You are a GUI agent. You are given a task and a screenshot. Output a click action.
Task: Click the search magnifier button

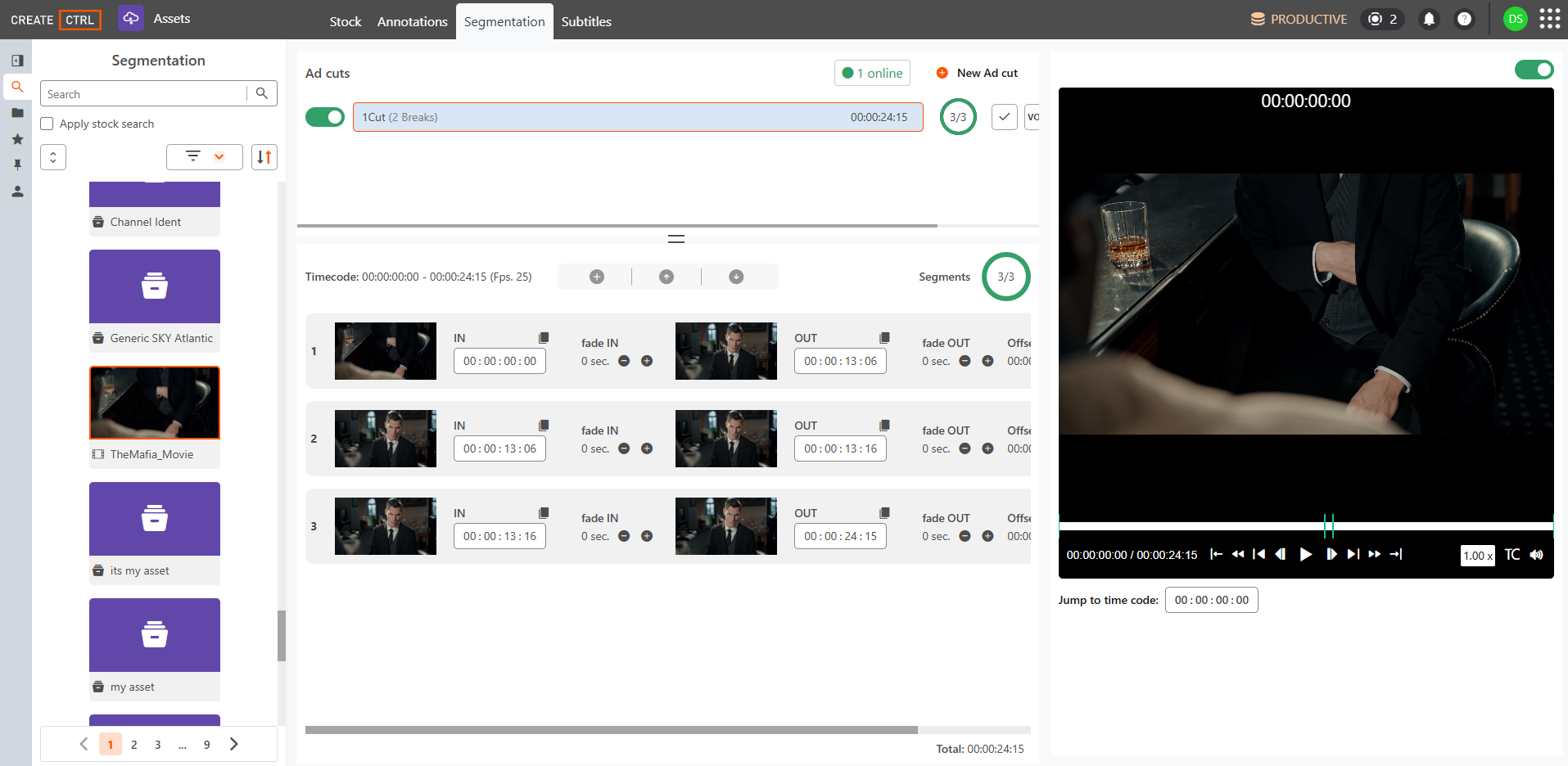click(x=262, y=93)
